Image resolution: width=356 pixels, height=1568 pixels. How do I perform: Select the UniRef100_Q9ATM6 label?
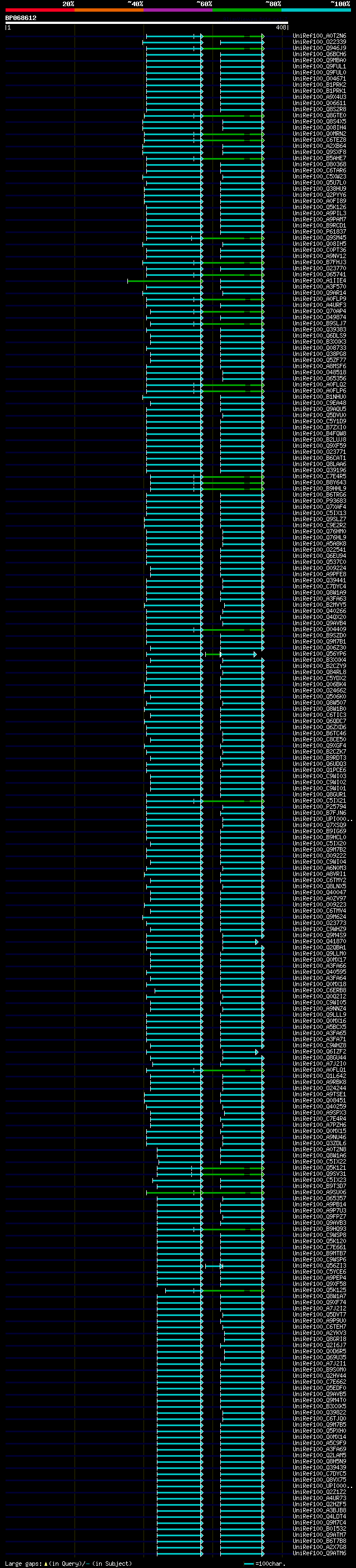pyautogui.click(x=319, y=1553)
